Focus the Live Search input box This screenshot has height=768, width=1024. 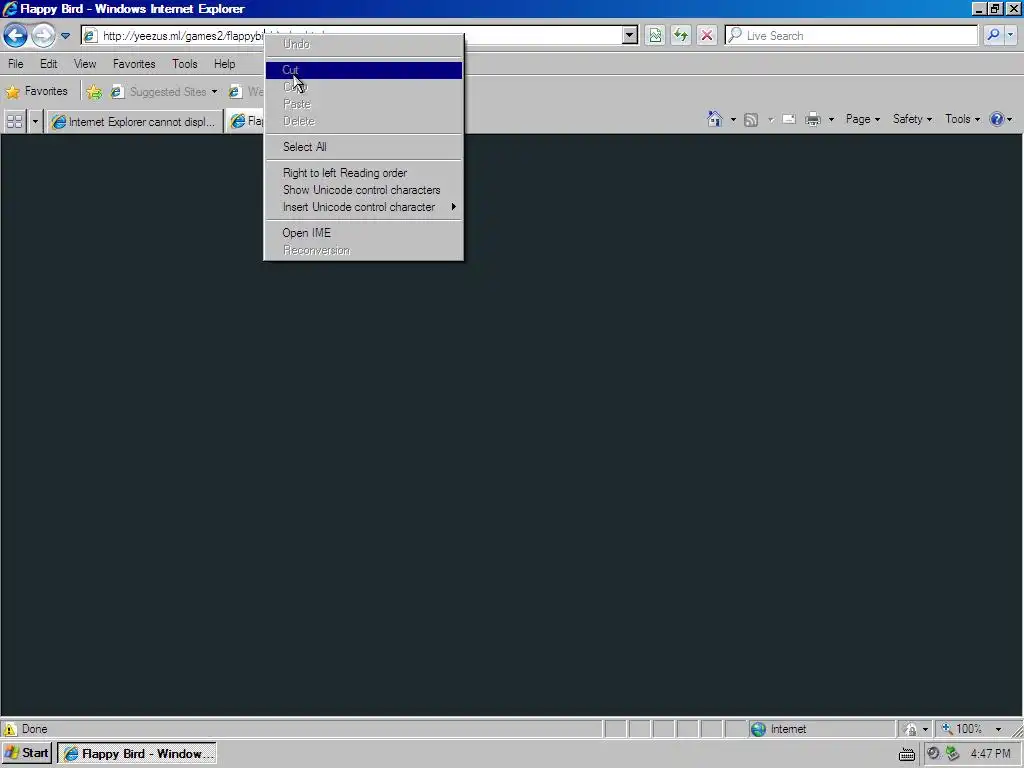tap(851, 35)
